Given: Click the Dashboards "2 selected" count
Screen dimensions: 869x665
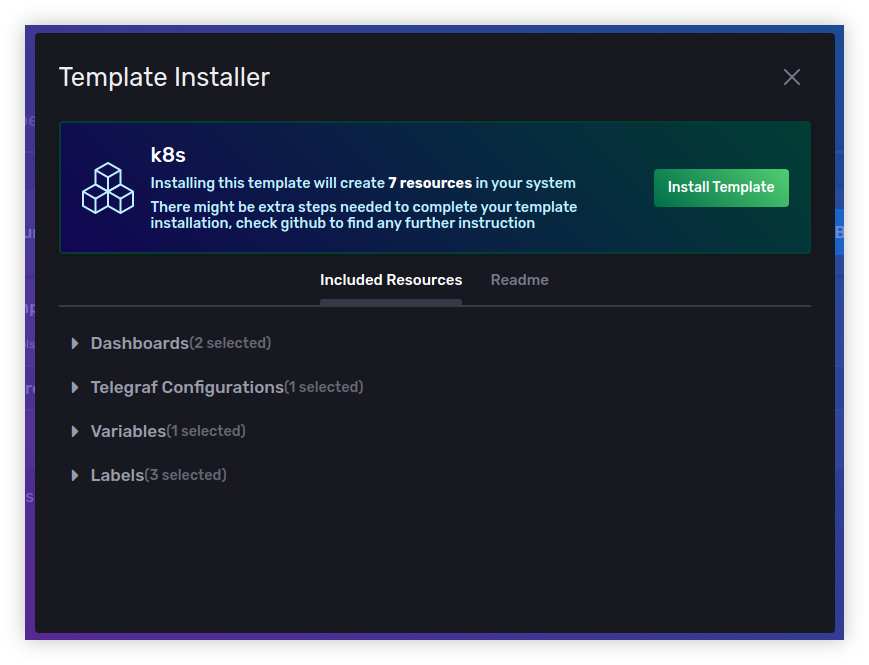Looking at the screenshot, I should click(x=231, y=343).
